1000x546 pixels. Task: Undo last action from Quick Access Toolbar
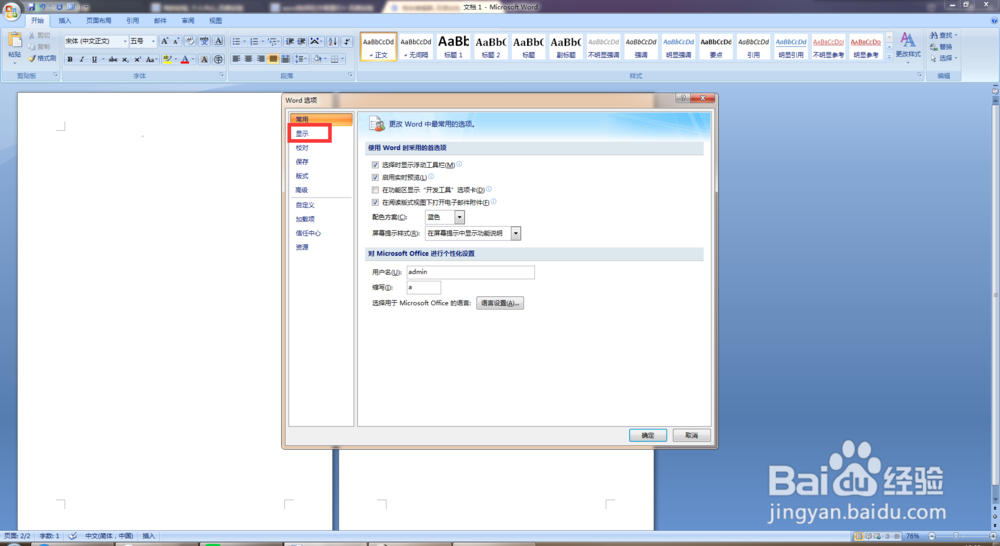coord(43,7)
